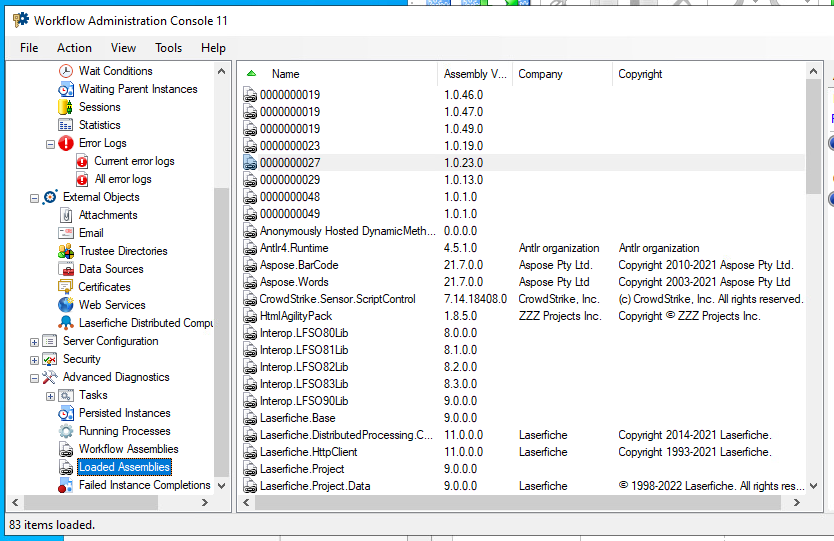The width and height of the screenshot is (834, 541).
Task: Sort by the Company column header
Action: pyautogui.click(x=562, y=74)
